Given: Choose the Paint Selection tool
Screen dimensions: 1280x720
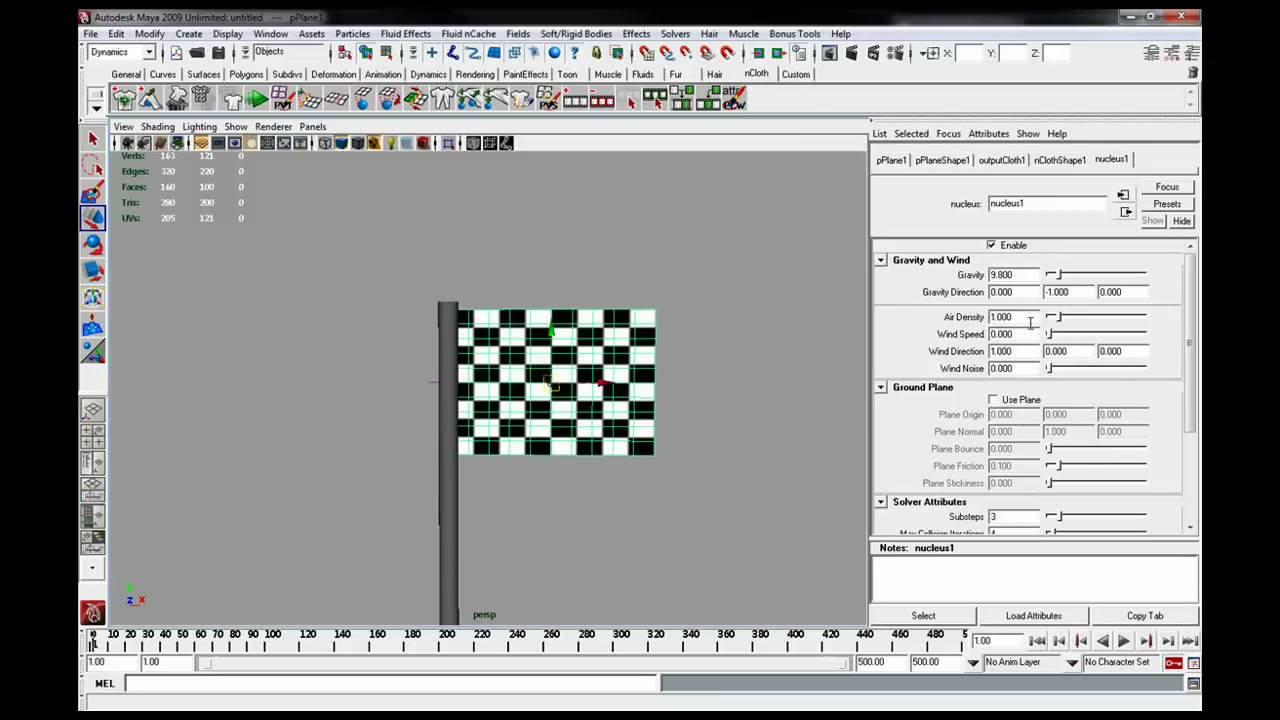Looking at the screenshot, I should (x=93, y=192).
